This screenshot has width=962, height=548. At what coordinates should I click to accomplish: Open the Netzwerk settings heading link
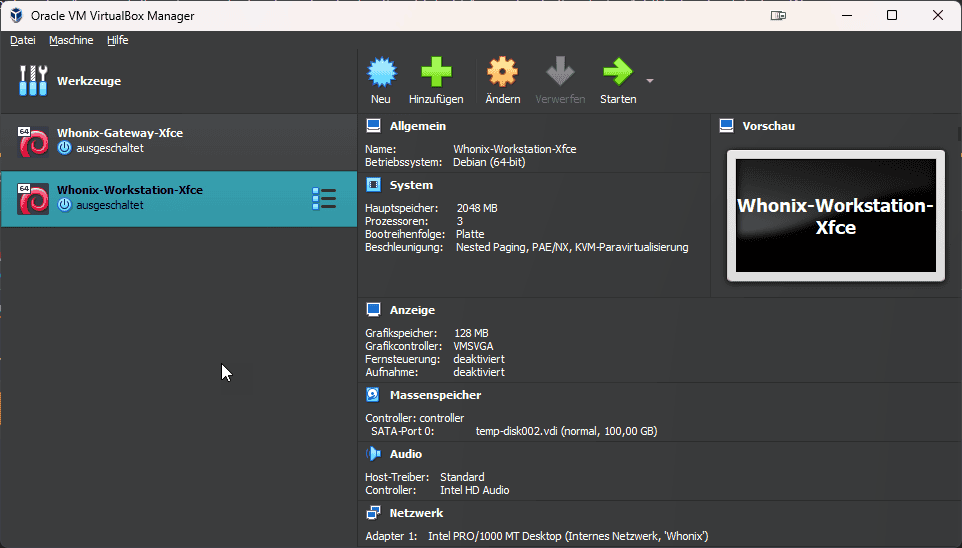point(416,512)
